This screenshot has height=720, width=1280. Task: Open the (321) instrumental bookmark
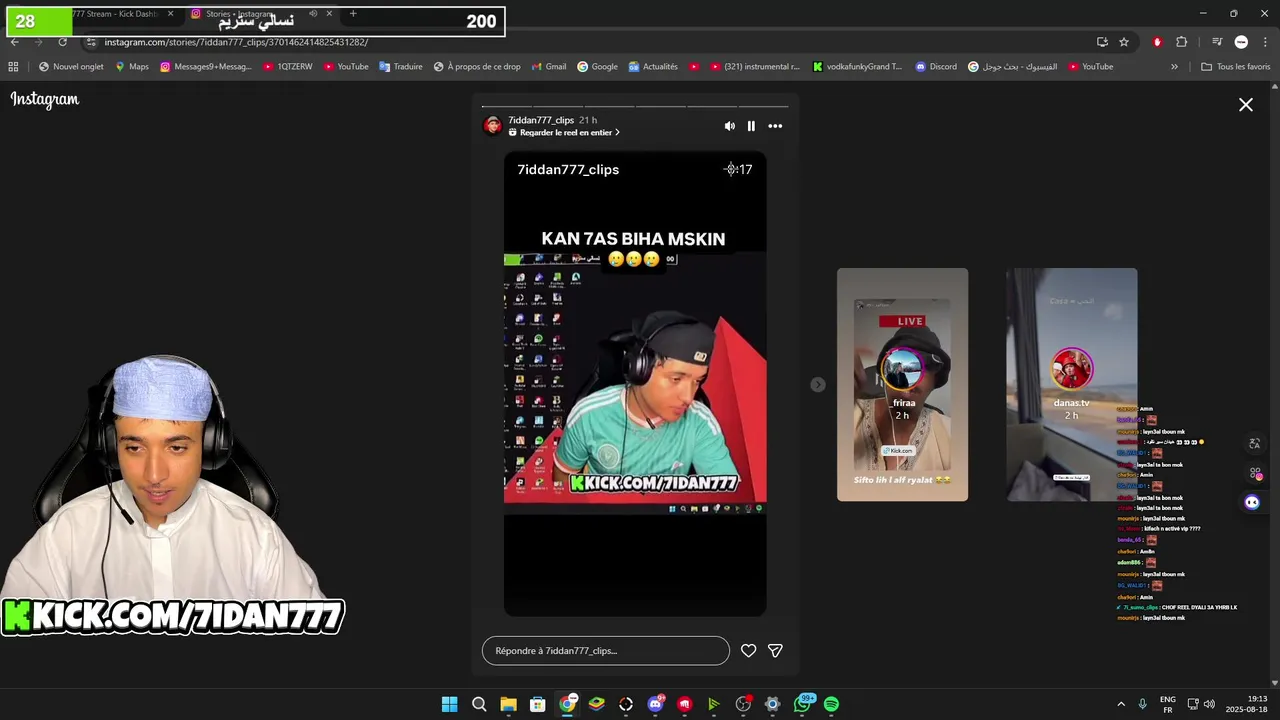[x=755, y=67]
